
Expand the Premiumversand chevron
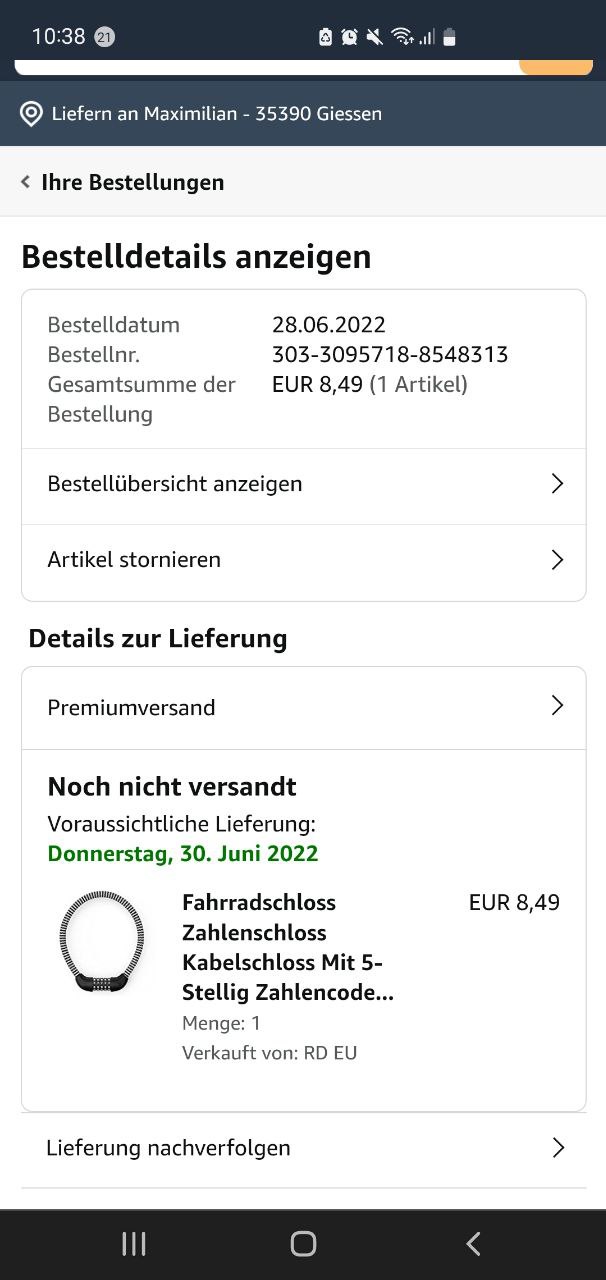(557, 707)
